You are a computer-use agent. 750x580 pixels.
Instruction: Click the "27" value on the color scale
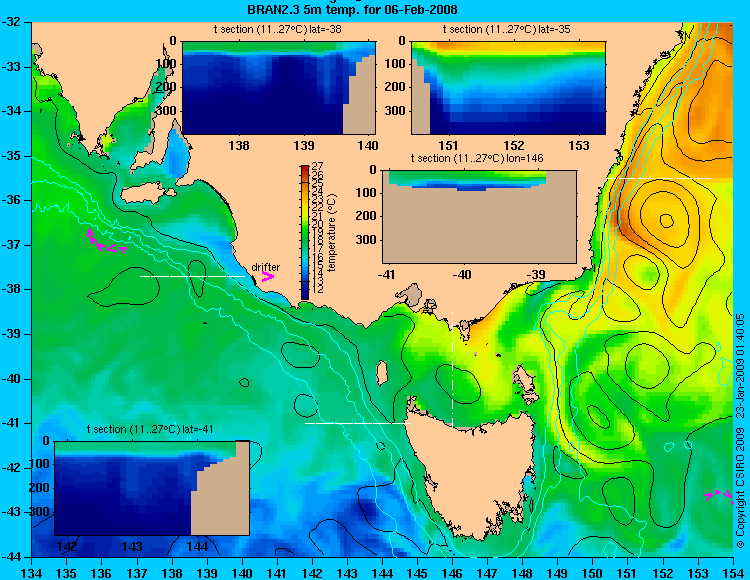[317, 166]
